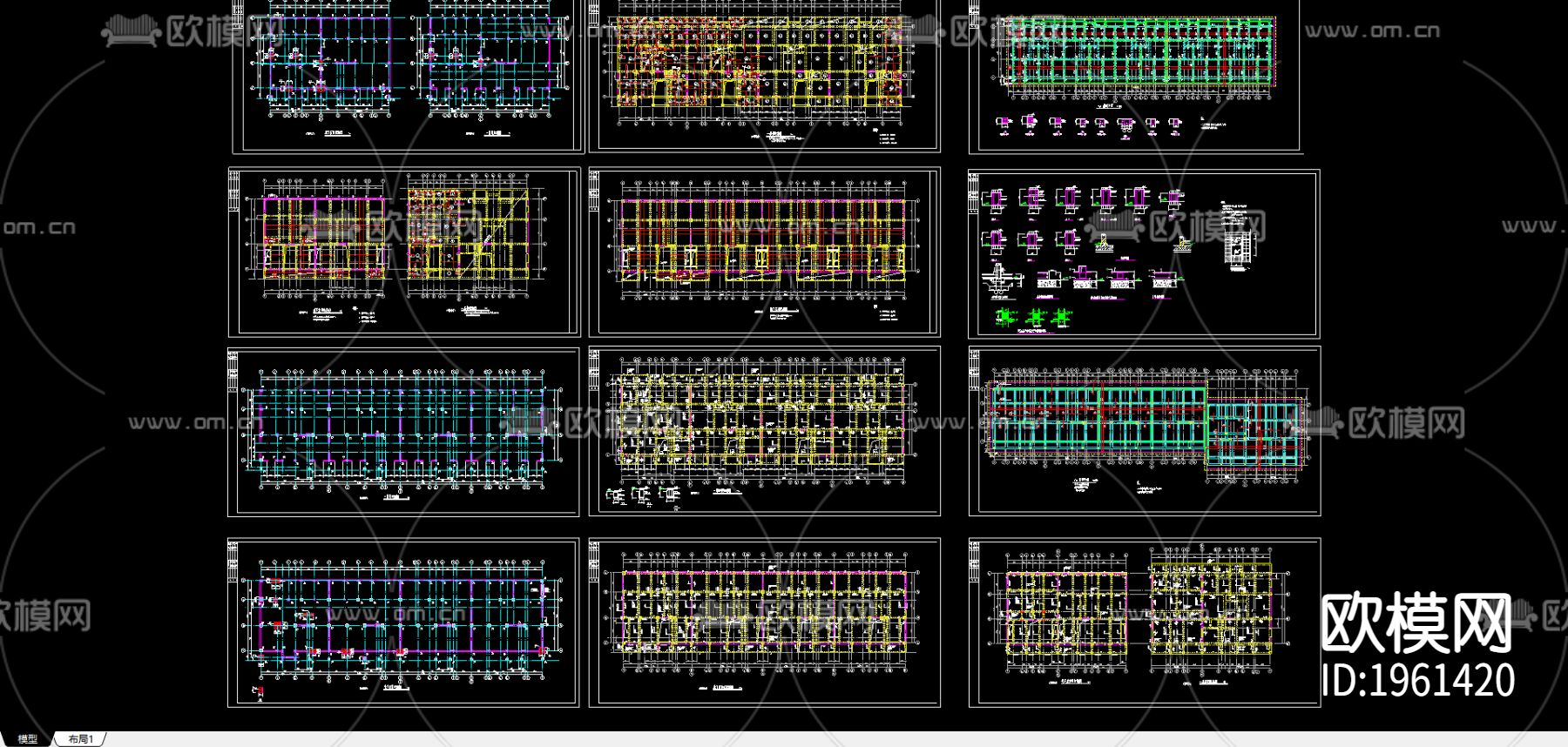Select the detail sheet with green section symbols
1568x747 pixels.
(1144, 253)
